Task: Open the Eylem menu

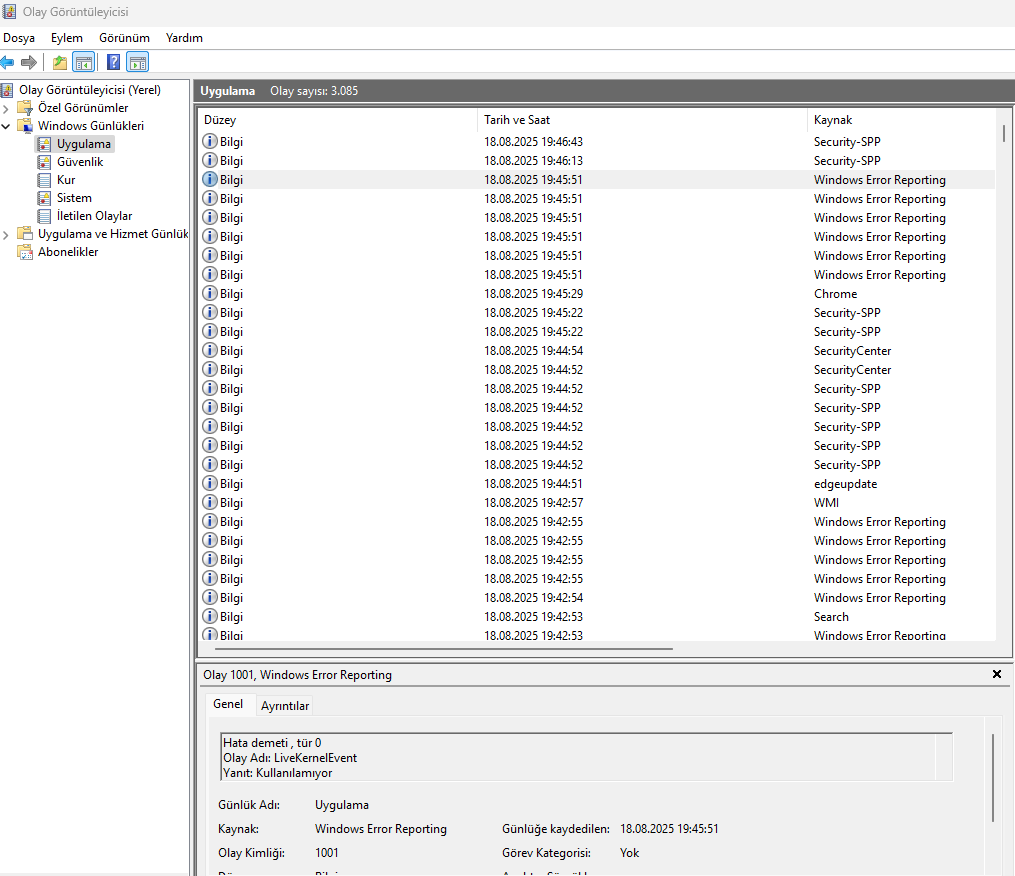Action: coord(67,38)
